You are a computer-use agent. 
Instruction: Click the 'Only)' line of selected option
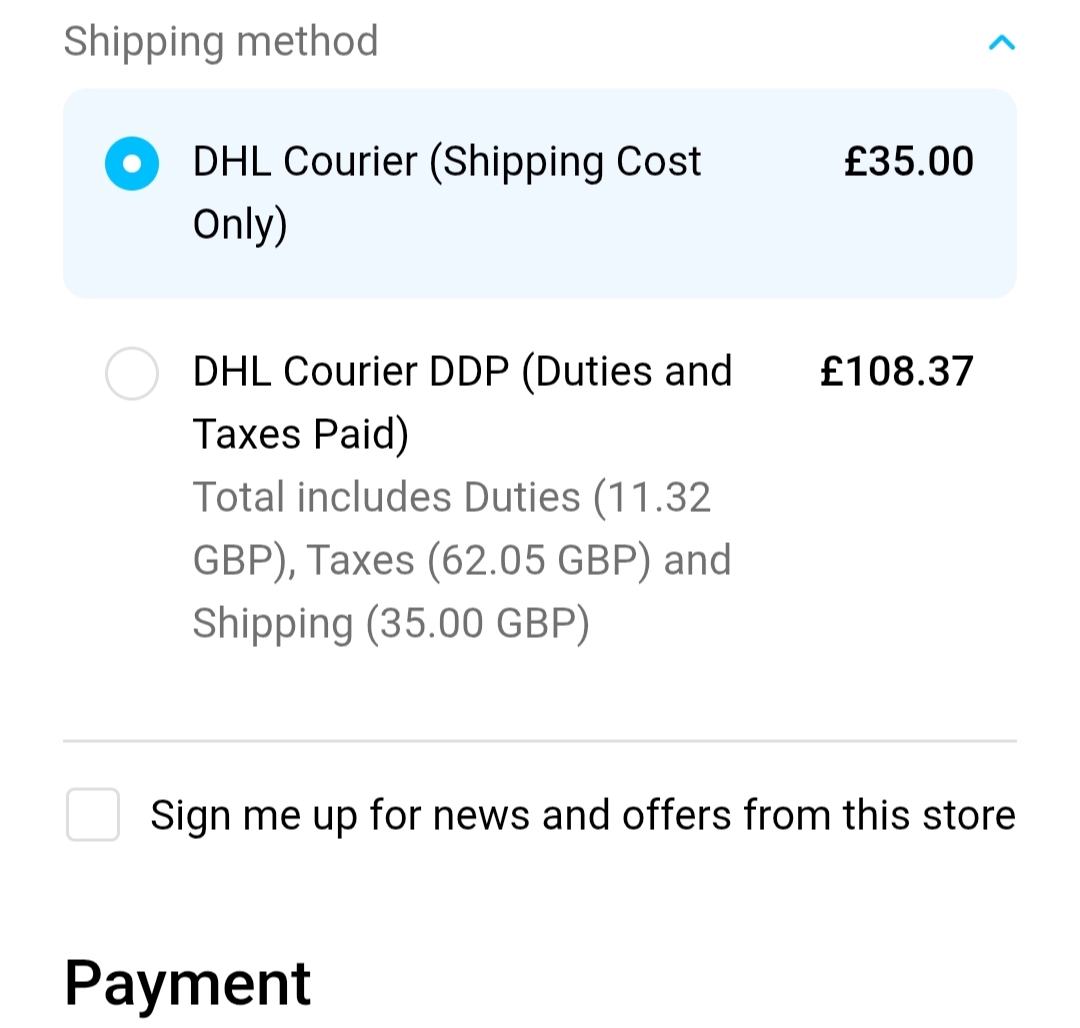click(x=240, y=225)
